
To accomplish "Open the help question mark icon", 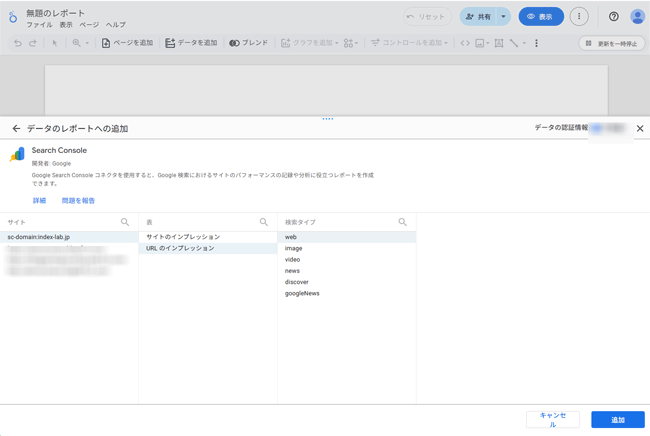I will point(614,17).
